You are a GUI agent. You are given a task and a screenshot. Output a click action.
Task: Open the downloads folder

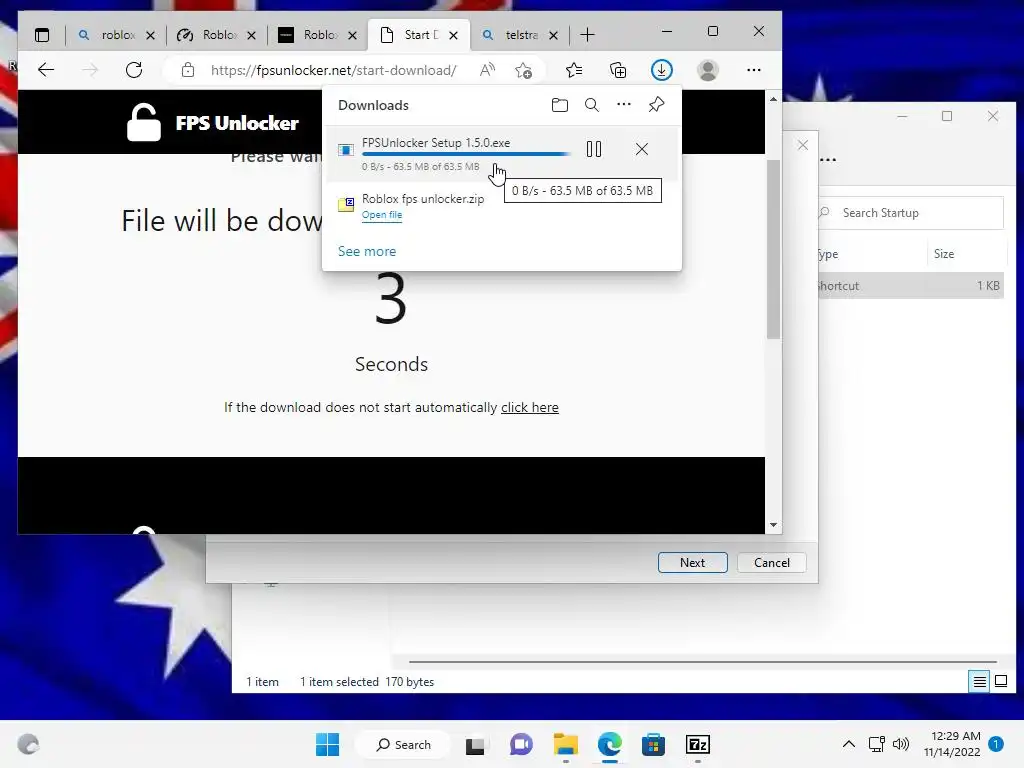[560, 104]
